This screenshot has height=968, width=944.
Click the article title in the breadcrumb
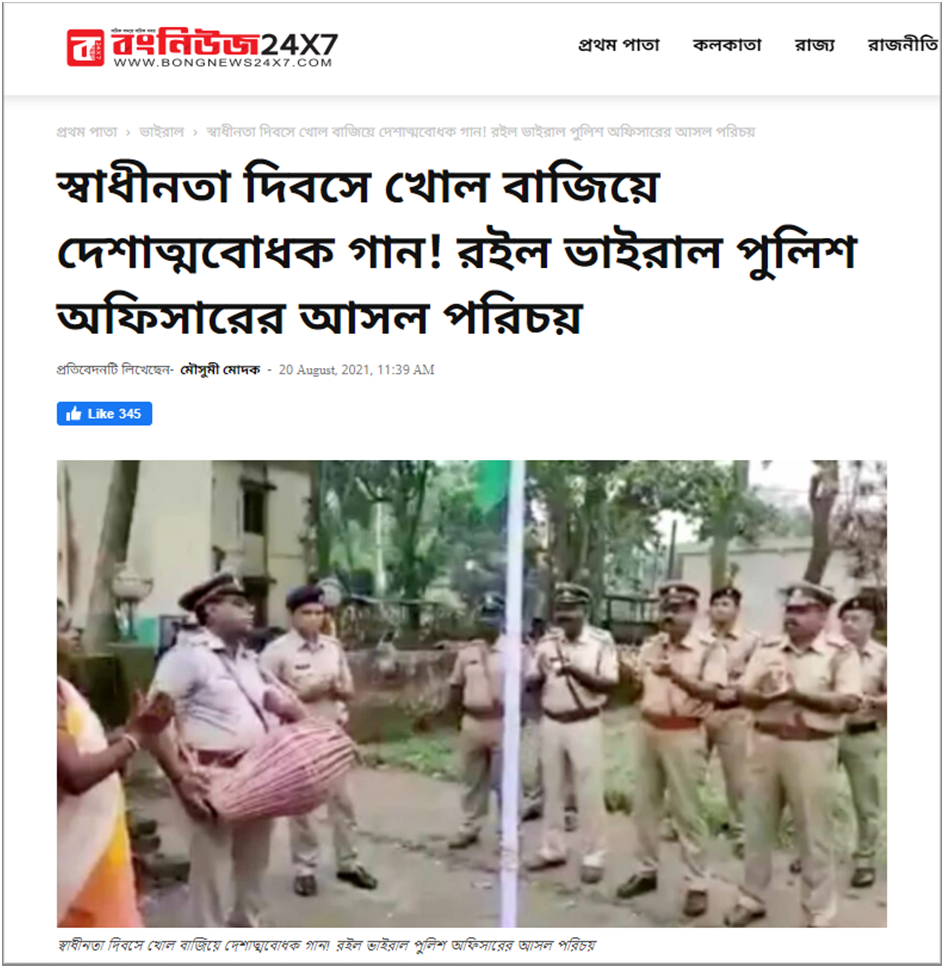coord(480,131)
